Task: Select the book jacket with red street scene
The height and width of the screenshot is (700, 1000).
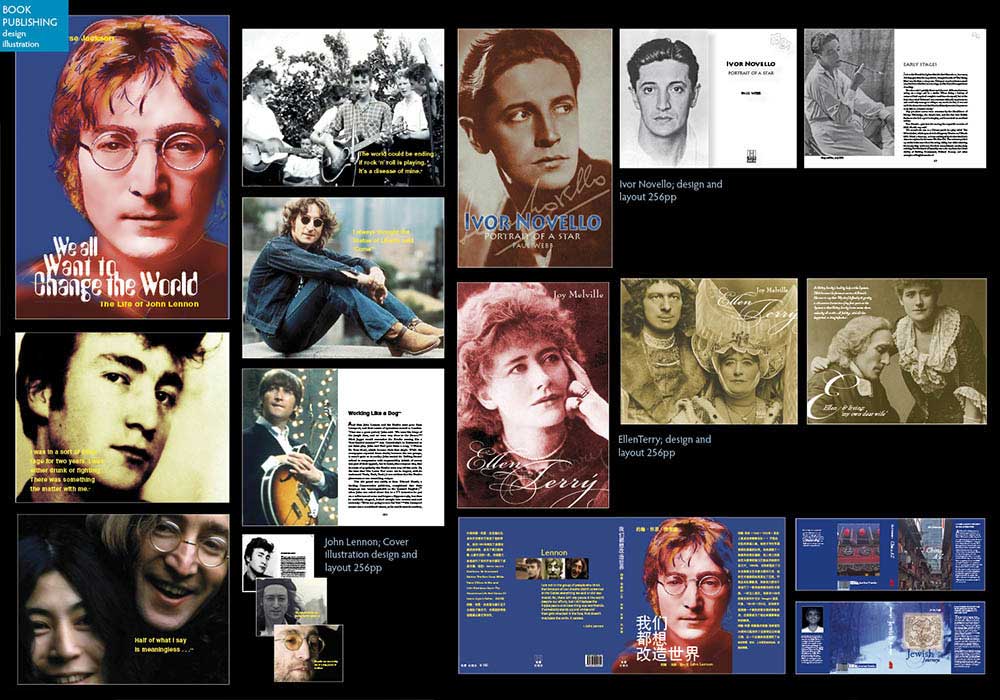Action: [890, 554]
